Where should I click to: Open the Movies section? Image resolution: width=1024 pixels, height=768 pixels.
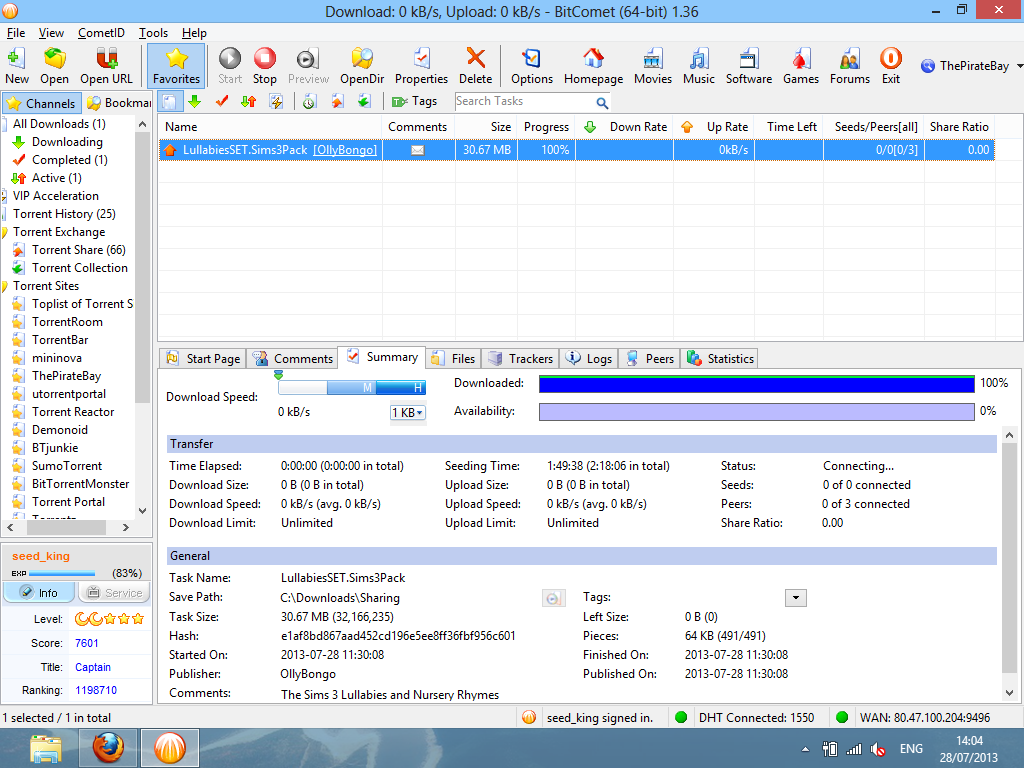pos(652,65)
